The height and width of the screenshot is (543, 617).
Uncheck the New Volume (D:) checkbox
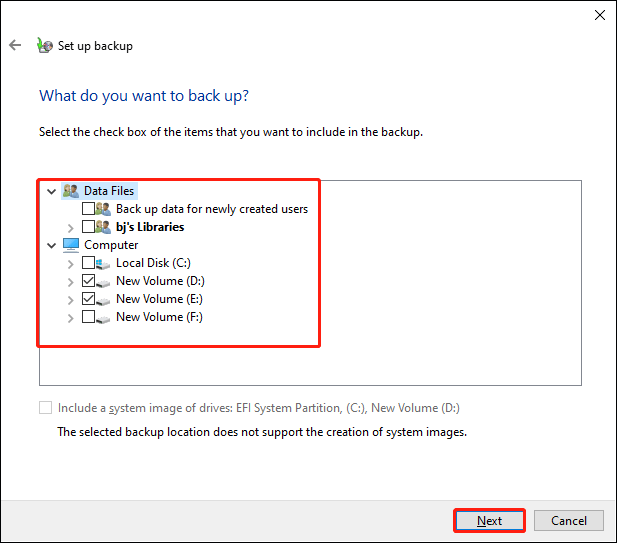point(88,281)
